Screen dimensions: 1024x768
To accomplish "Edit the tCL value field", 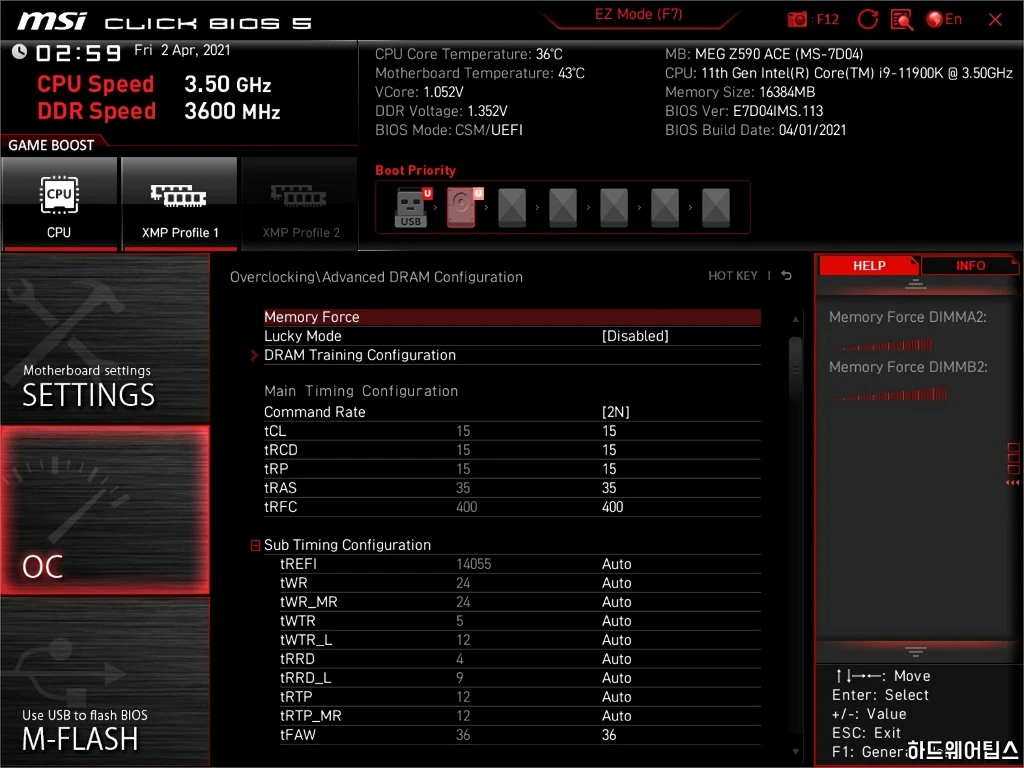I will click(609, 431).
